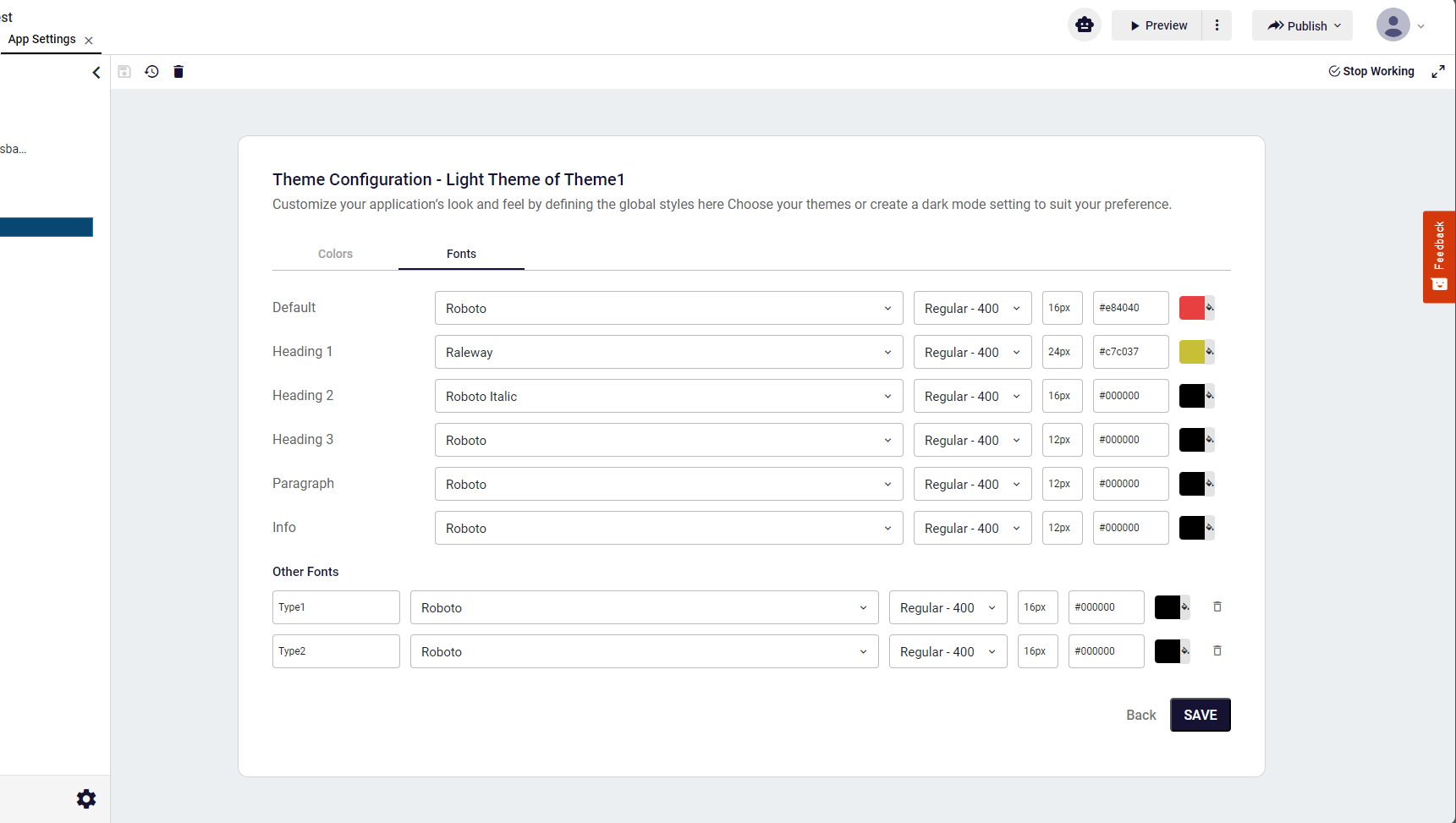Screen dimensions: 1456x823
Task: Expand Default font weight dropdown
Action: 972,308
